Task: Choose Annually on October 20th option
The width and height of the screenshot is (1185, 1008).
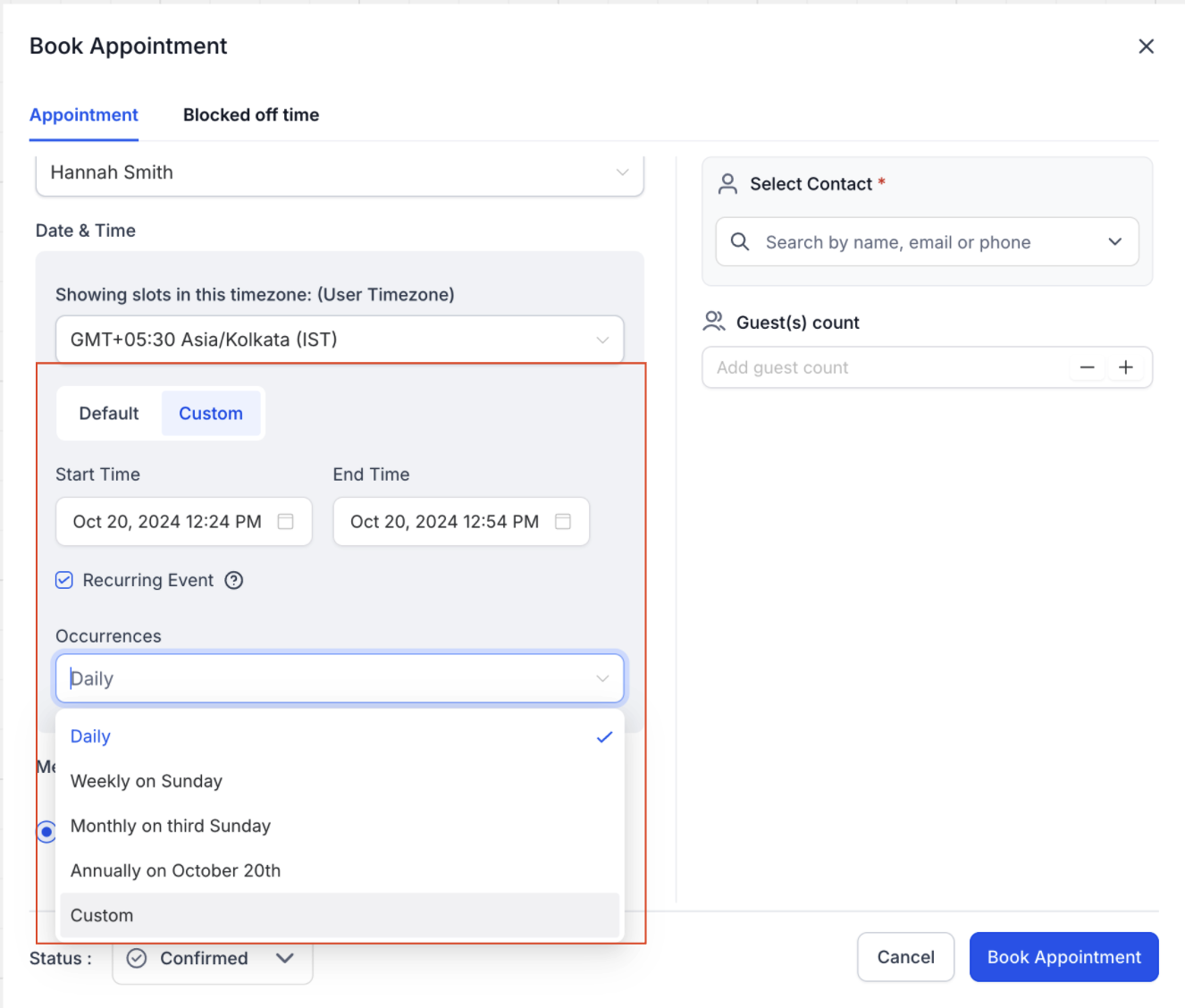Action: click(x=340, y=870)
